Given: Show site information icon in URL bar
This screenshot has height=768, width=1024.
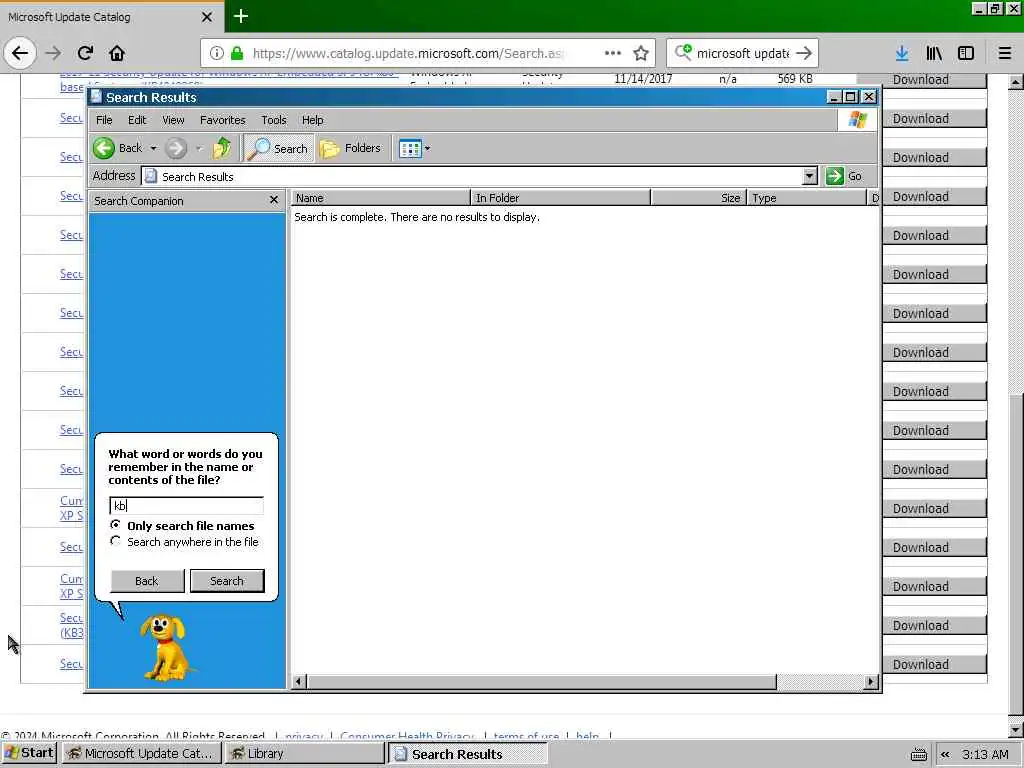Looking at the screenshot, I should point(217,53).
